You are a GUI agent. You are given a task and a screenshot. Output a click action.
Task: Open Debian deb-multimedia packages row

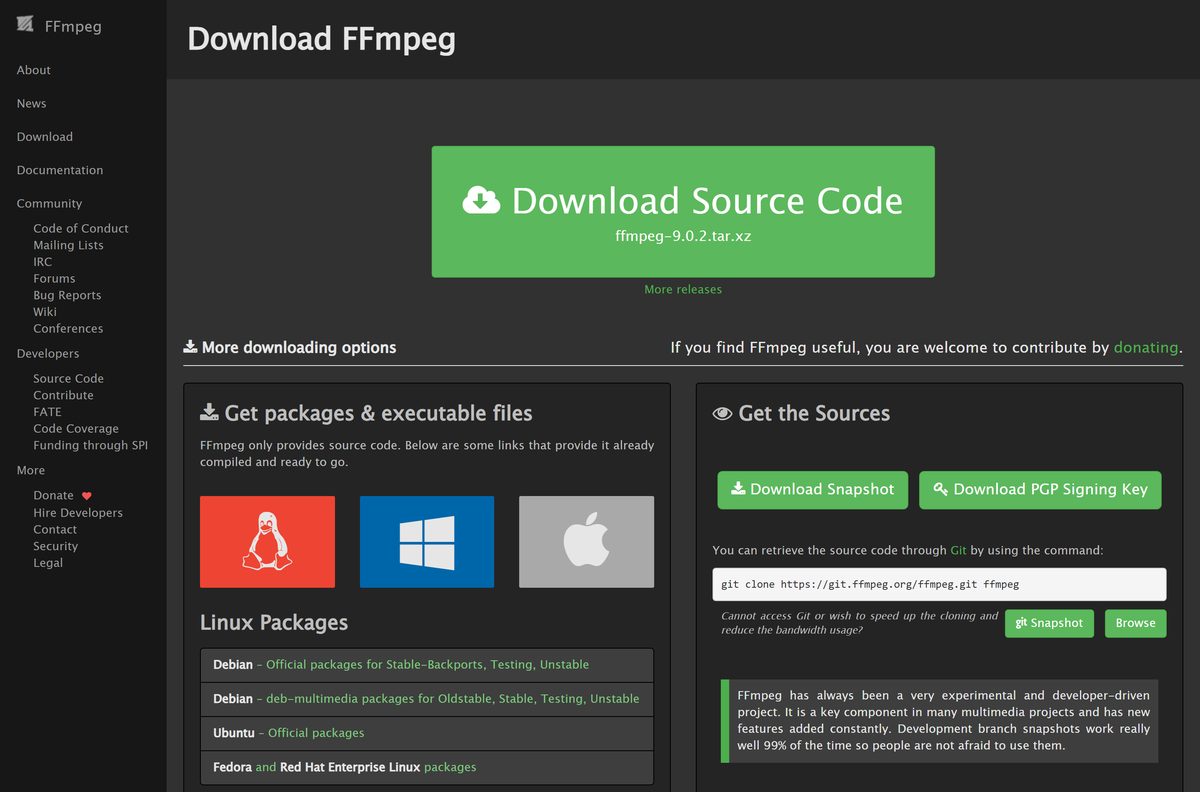pos(427,699)
